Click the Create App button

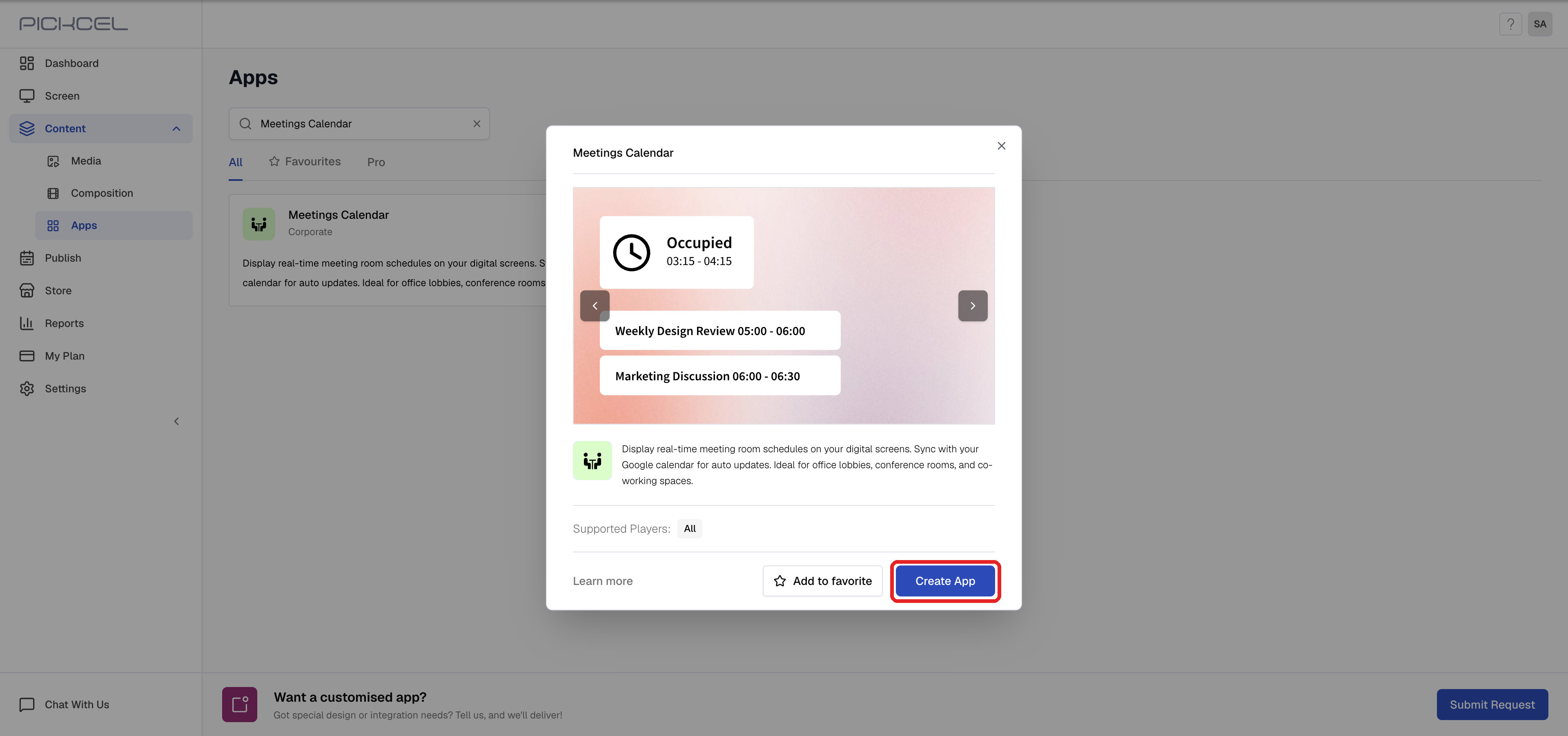coord(945,581)
